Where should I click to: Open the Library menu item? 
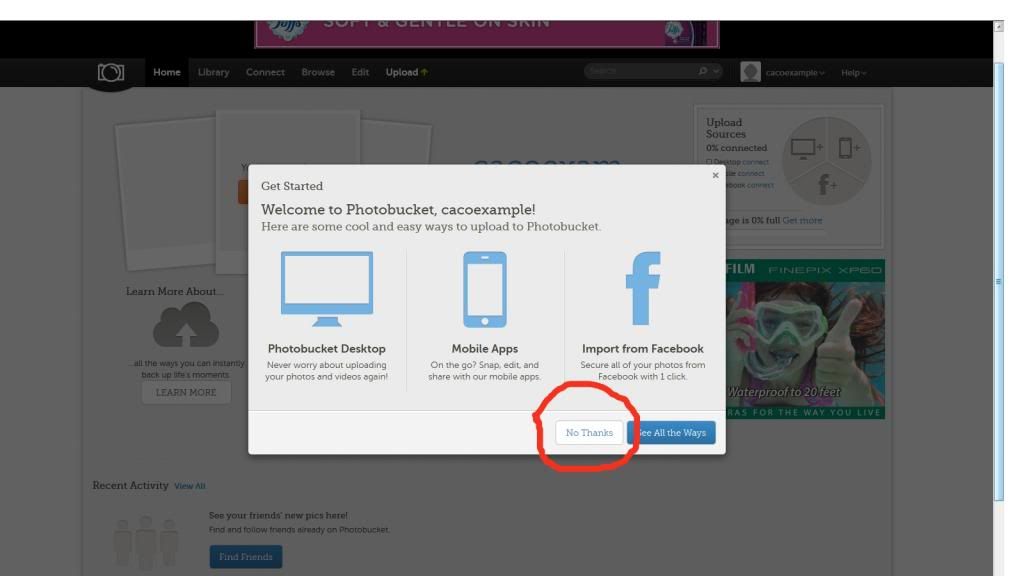tap(214, 72)
